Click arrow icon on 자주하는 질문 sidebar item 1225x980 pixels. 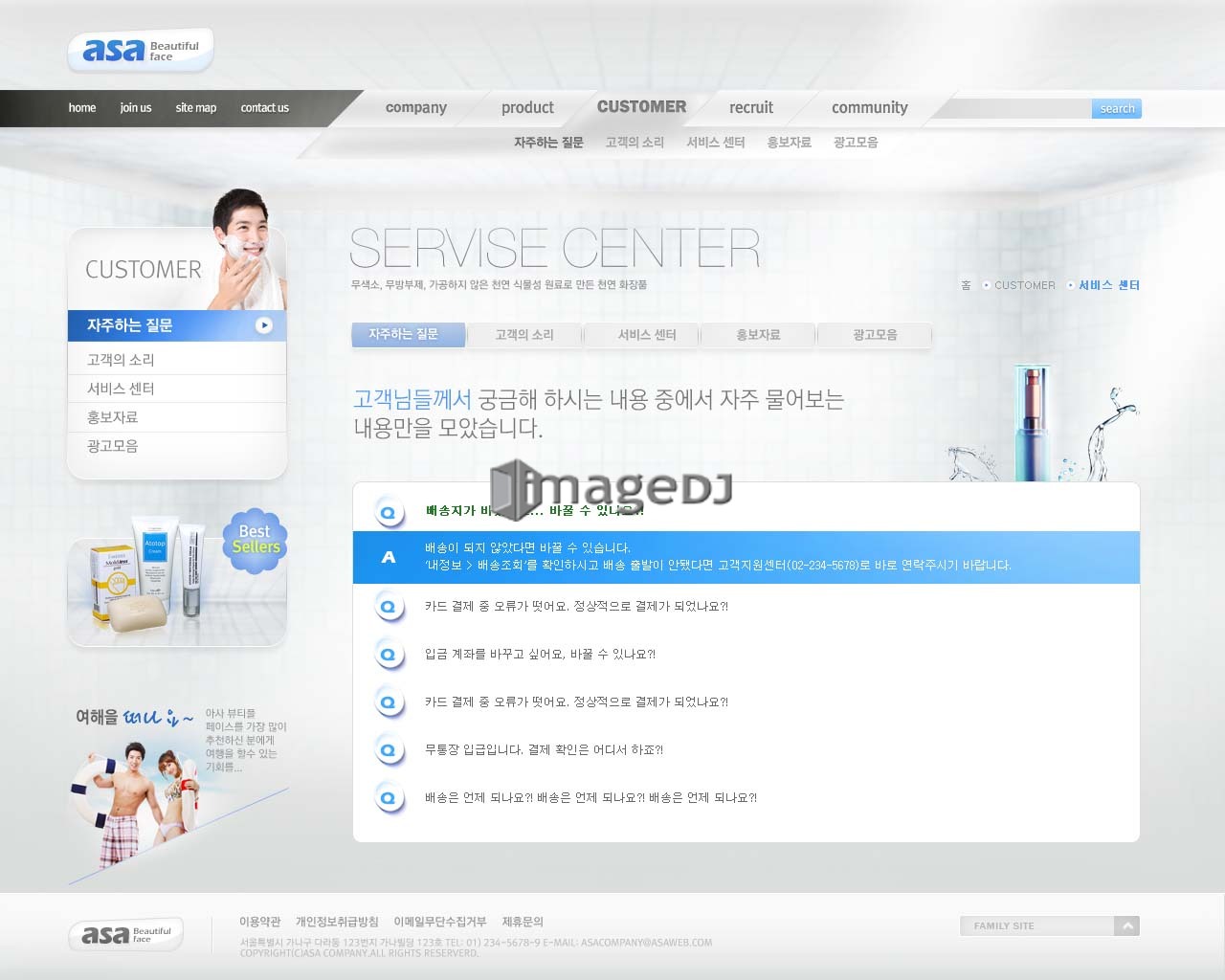point(264,325)
